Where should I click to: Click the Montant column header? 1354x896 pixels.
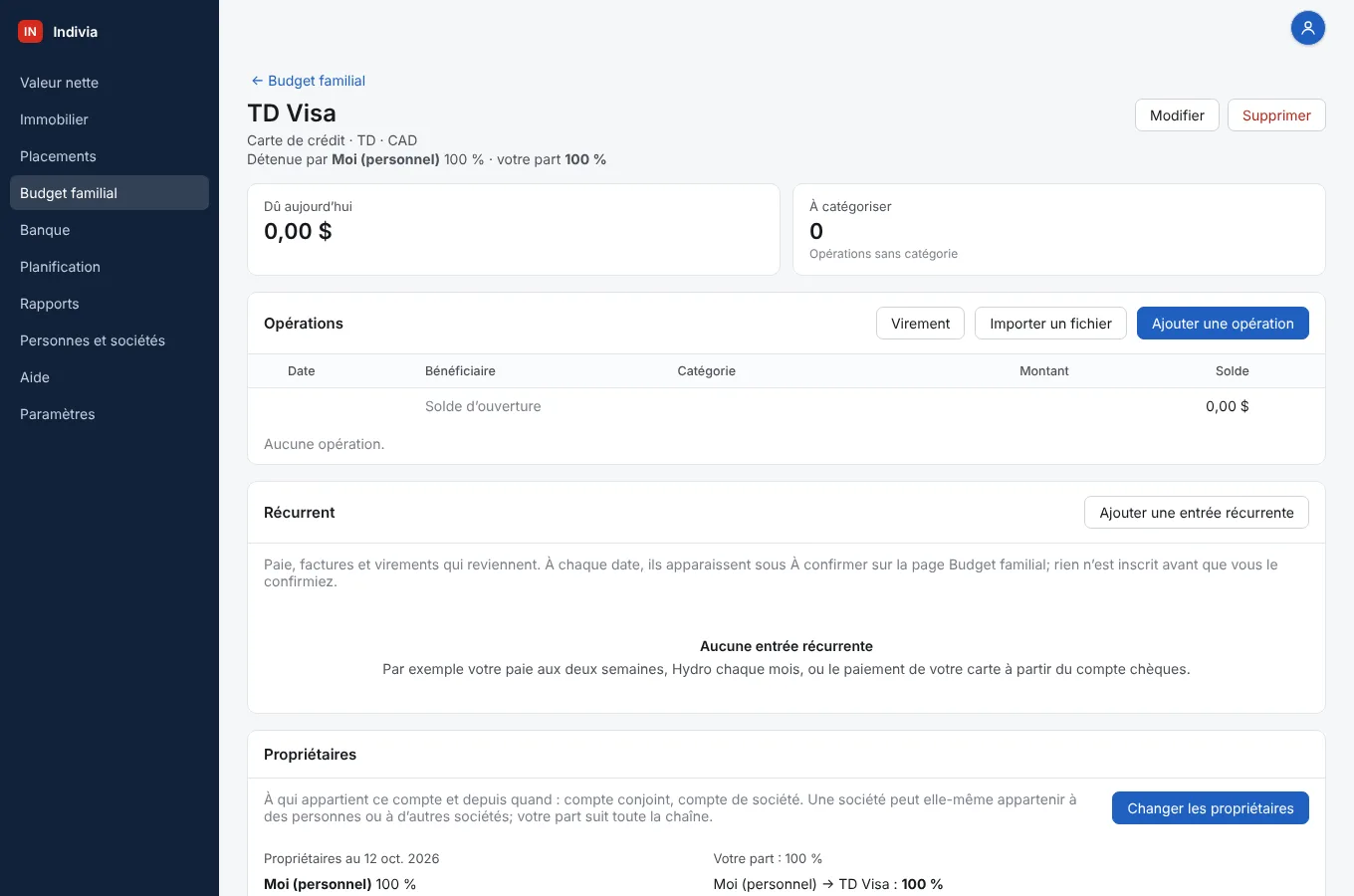pos(1044,371)
